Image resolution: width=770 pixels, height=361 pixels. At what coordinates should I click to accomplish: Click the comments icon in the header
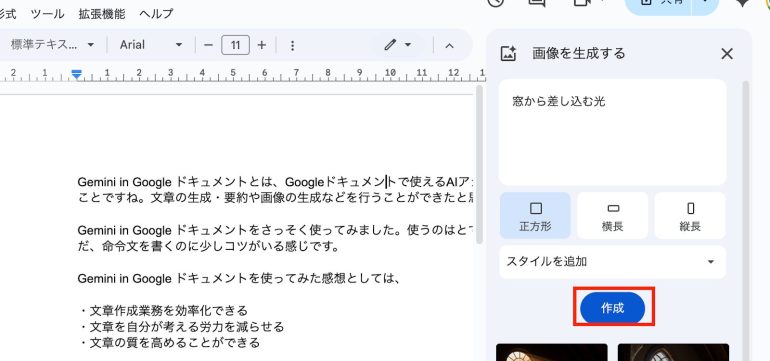537,3
